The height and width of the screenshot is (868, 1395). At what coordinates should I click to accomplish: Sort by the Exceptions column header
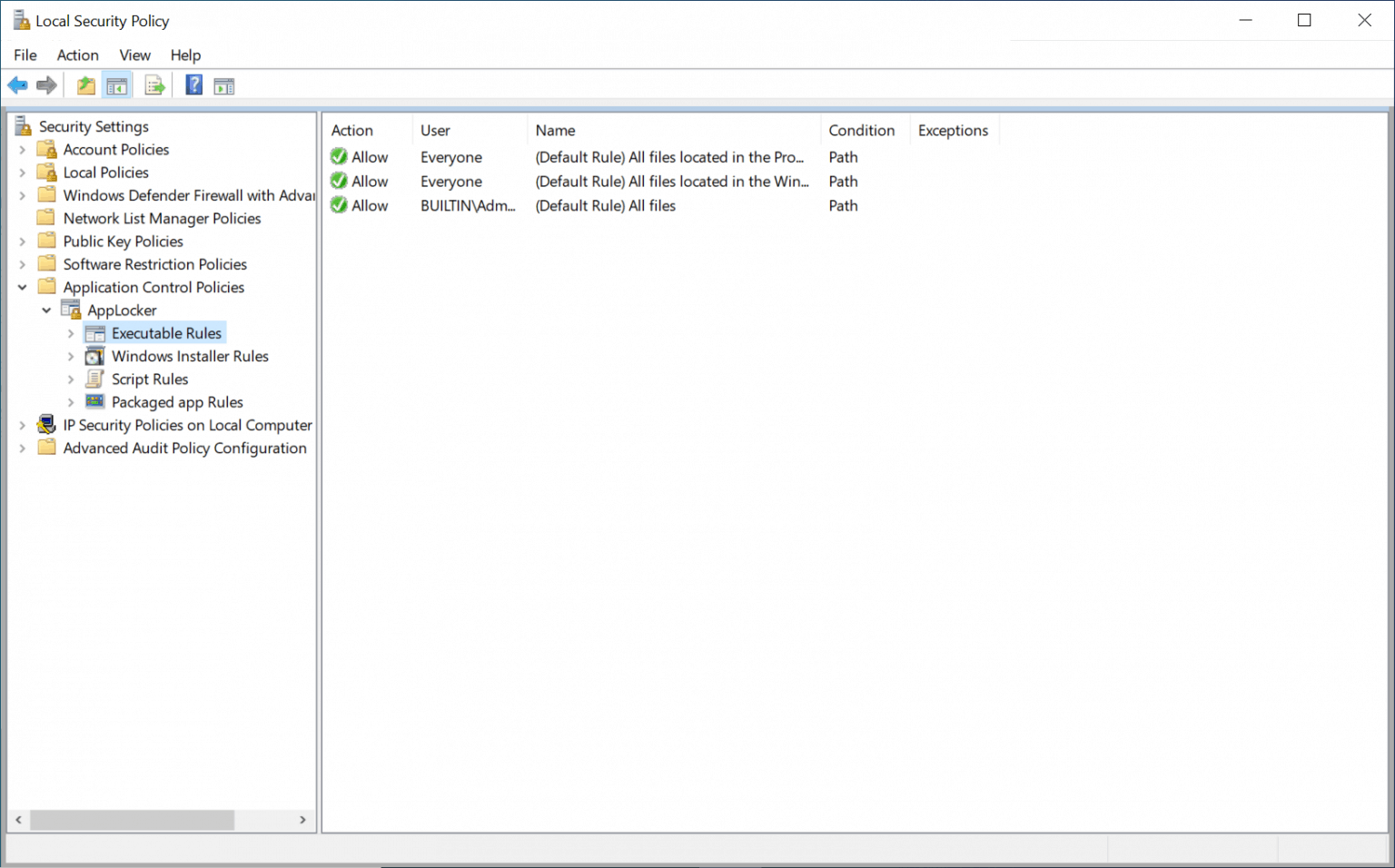(x=955, y=130)
